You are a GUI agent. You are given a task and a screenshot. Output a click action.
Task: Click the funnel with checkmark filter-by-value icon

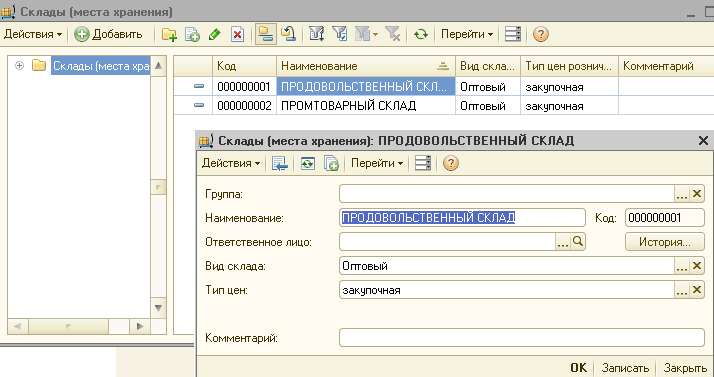coord(339,34)
